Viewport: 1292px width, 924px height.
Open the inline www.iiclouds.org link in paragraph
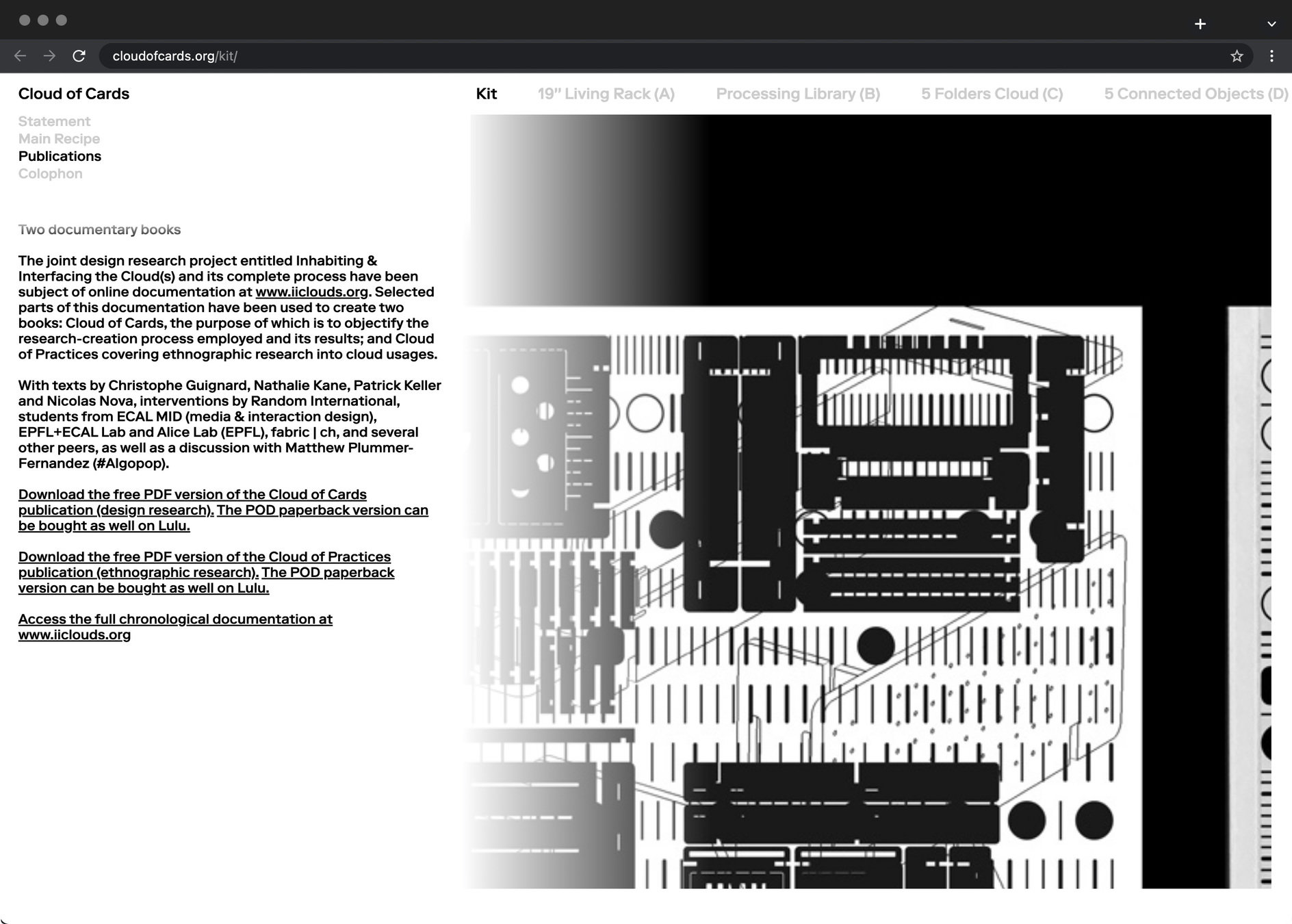[312, 292]
